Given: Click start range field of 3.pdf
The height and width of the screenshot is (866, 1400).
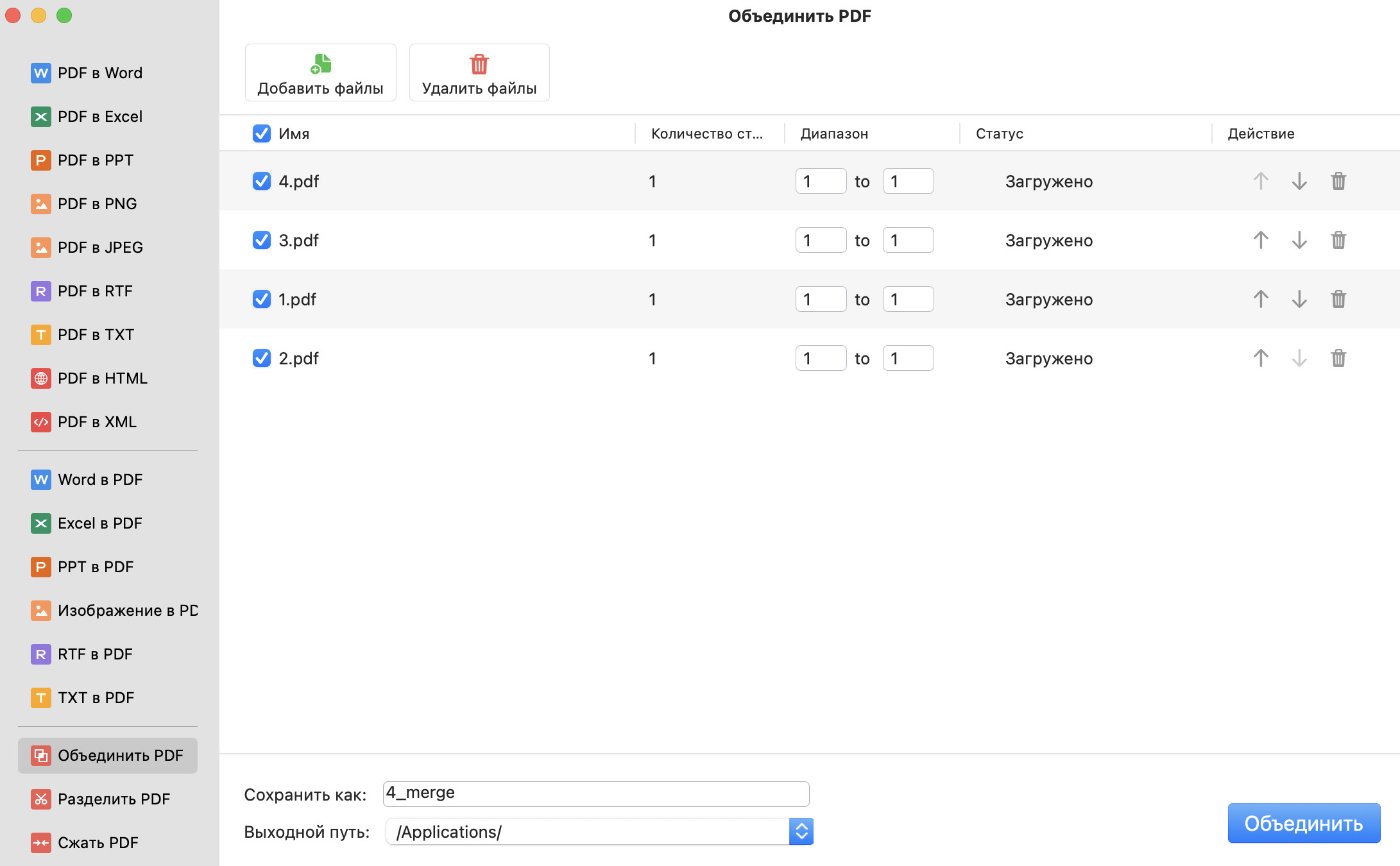Looking at the screenshot, I should click(x=821, y=241).
